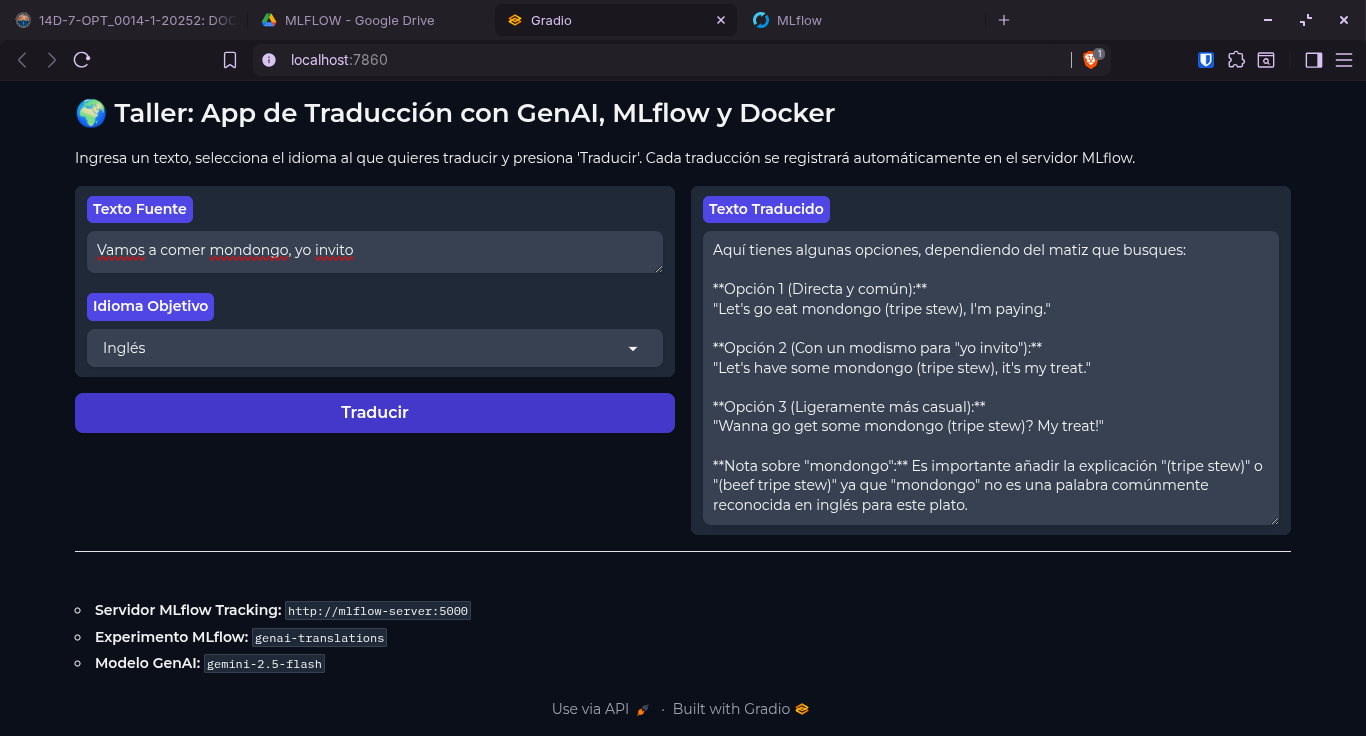Click the http://mlflow-server:5000 code text
Screen dimensions: 1366x736
pos(378,611)
